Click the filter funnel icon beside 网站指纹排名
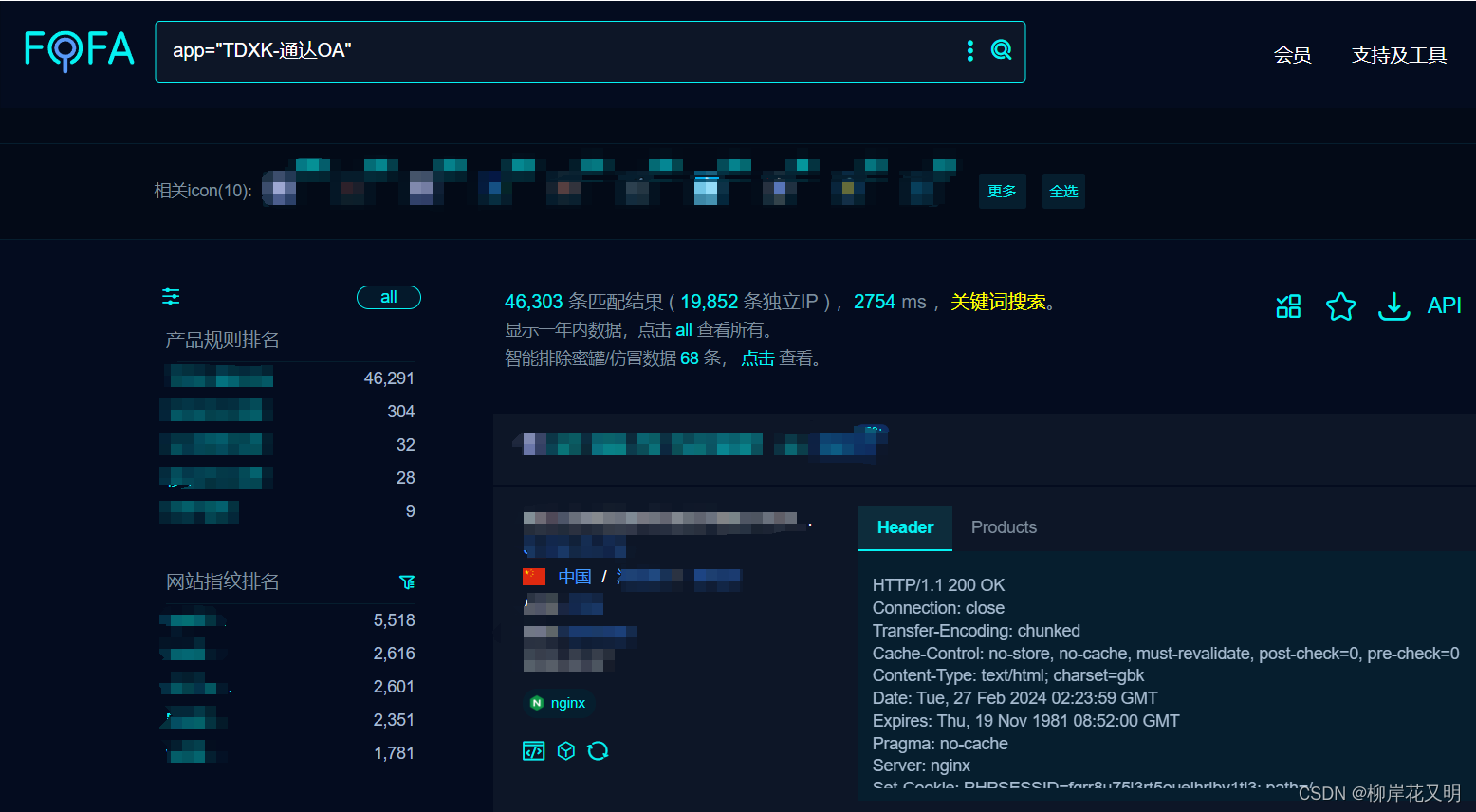Screen dimensions: 1476x812 coord(407,581)
